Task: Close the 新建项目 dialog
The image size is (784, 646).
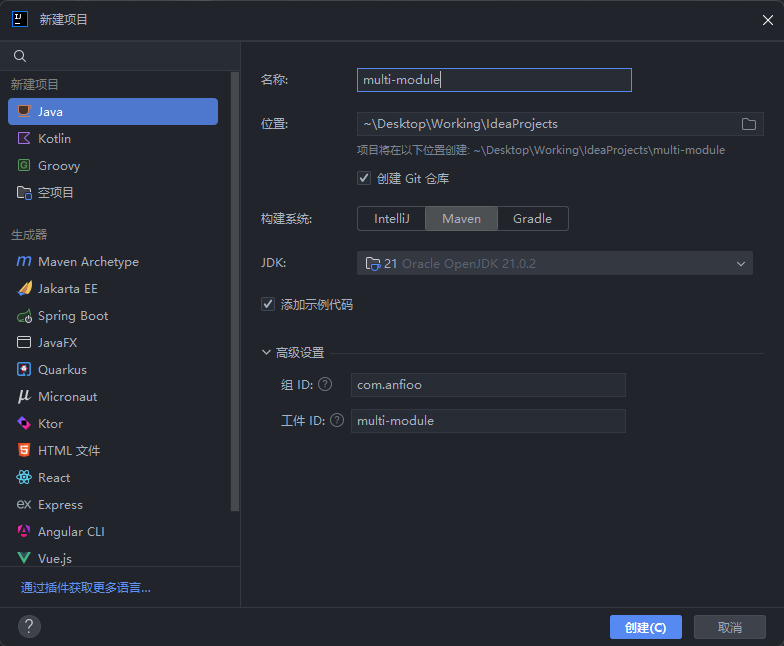Action: 768,20
